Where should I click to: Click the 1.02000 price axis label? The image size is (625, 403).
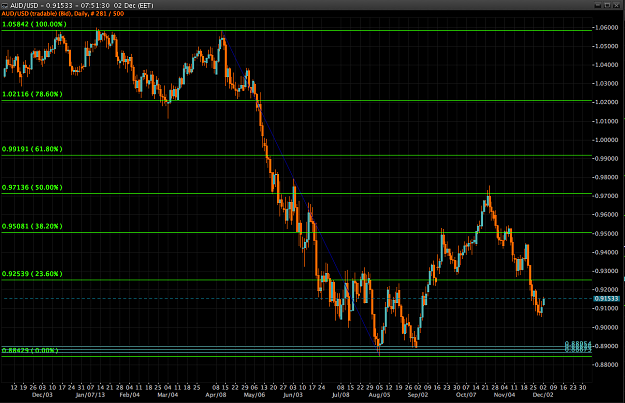pyautogui.click(x=606, y=102)
